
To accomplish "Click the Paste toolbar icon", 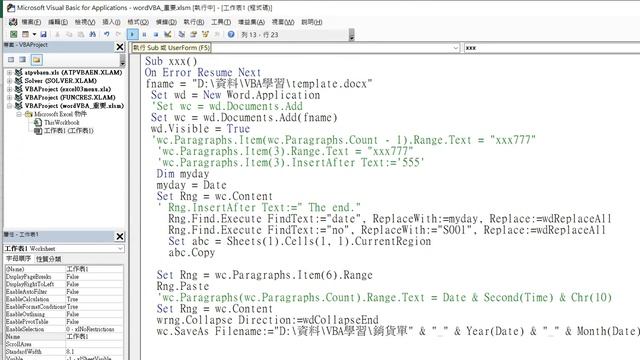I will pyautogui.click(x=81, y=35).
